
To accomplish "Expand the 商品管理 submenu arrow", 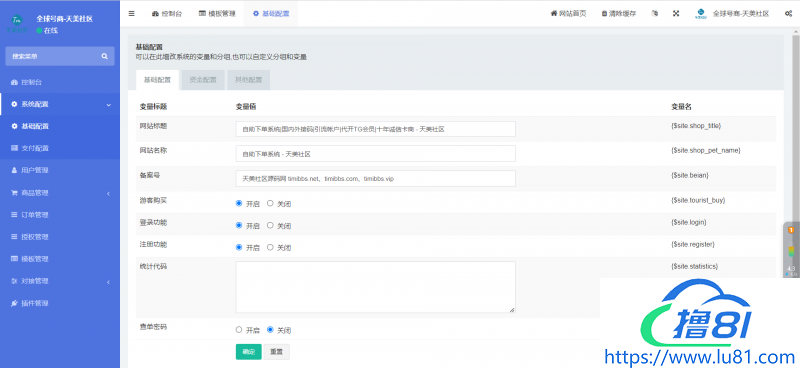I will [x=109, y=193].
